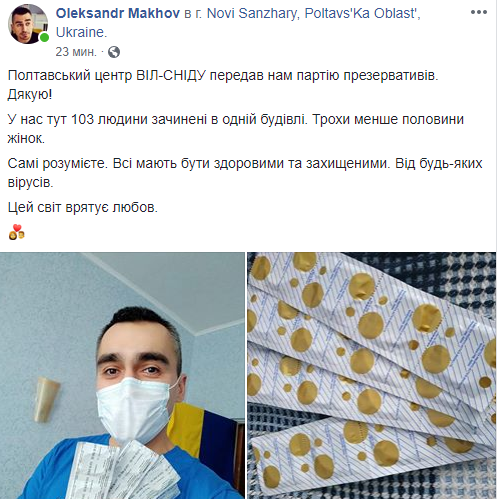Open the Oleksandr Makhov profile name link
The height and width of the screenshot is (499, 497).
118,13
